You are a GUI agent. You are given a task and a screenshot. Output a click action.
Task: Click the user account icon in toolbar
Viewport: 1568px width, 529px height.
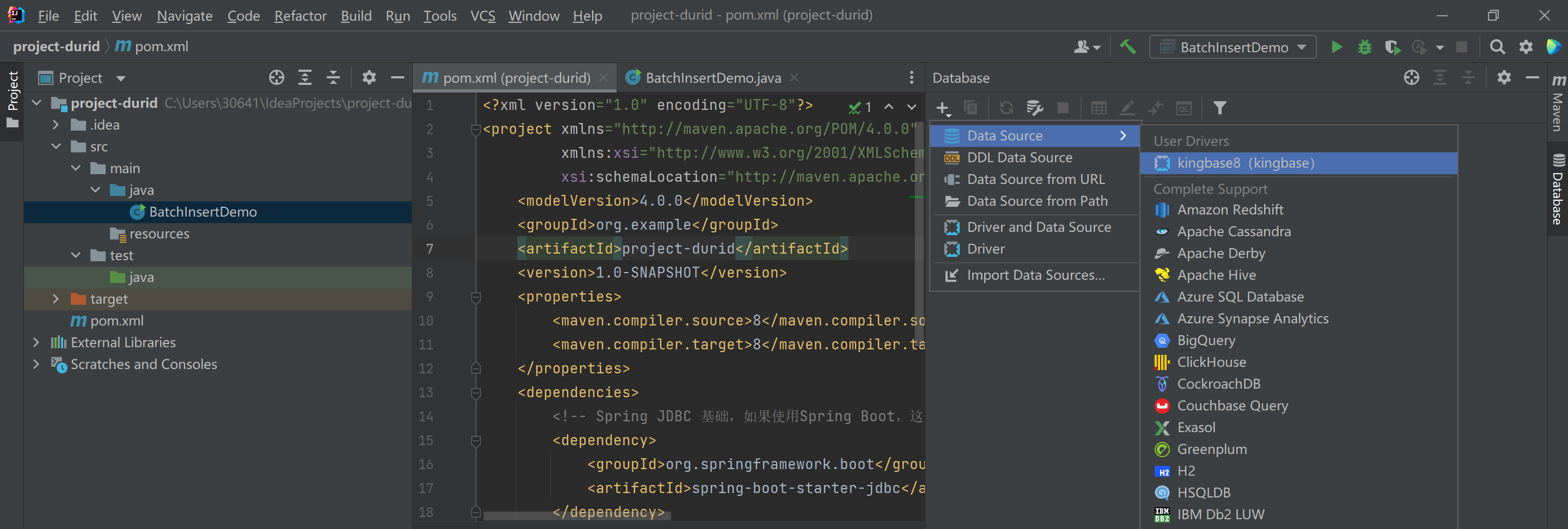click(1087, 47)
